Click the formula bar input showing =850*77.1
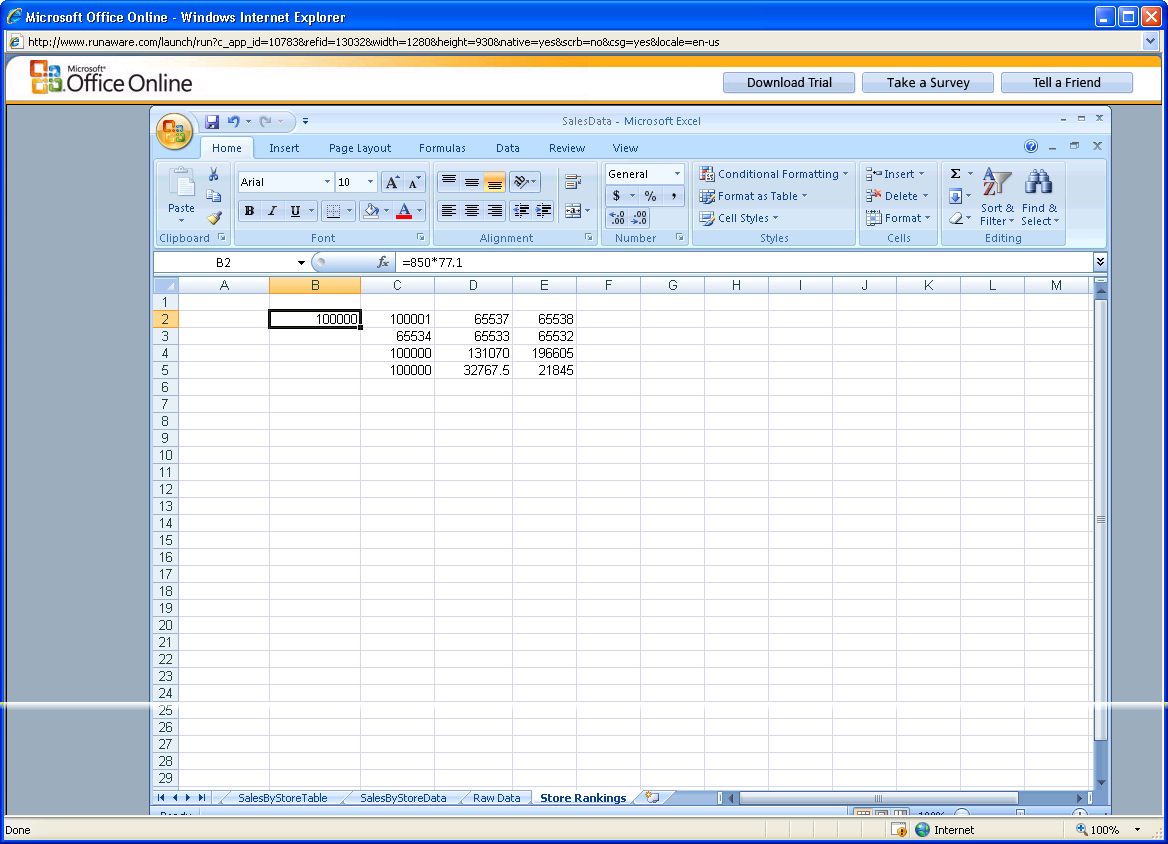1168x844 pixels. pyautogui.click(x=745, y=262)
